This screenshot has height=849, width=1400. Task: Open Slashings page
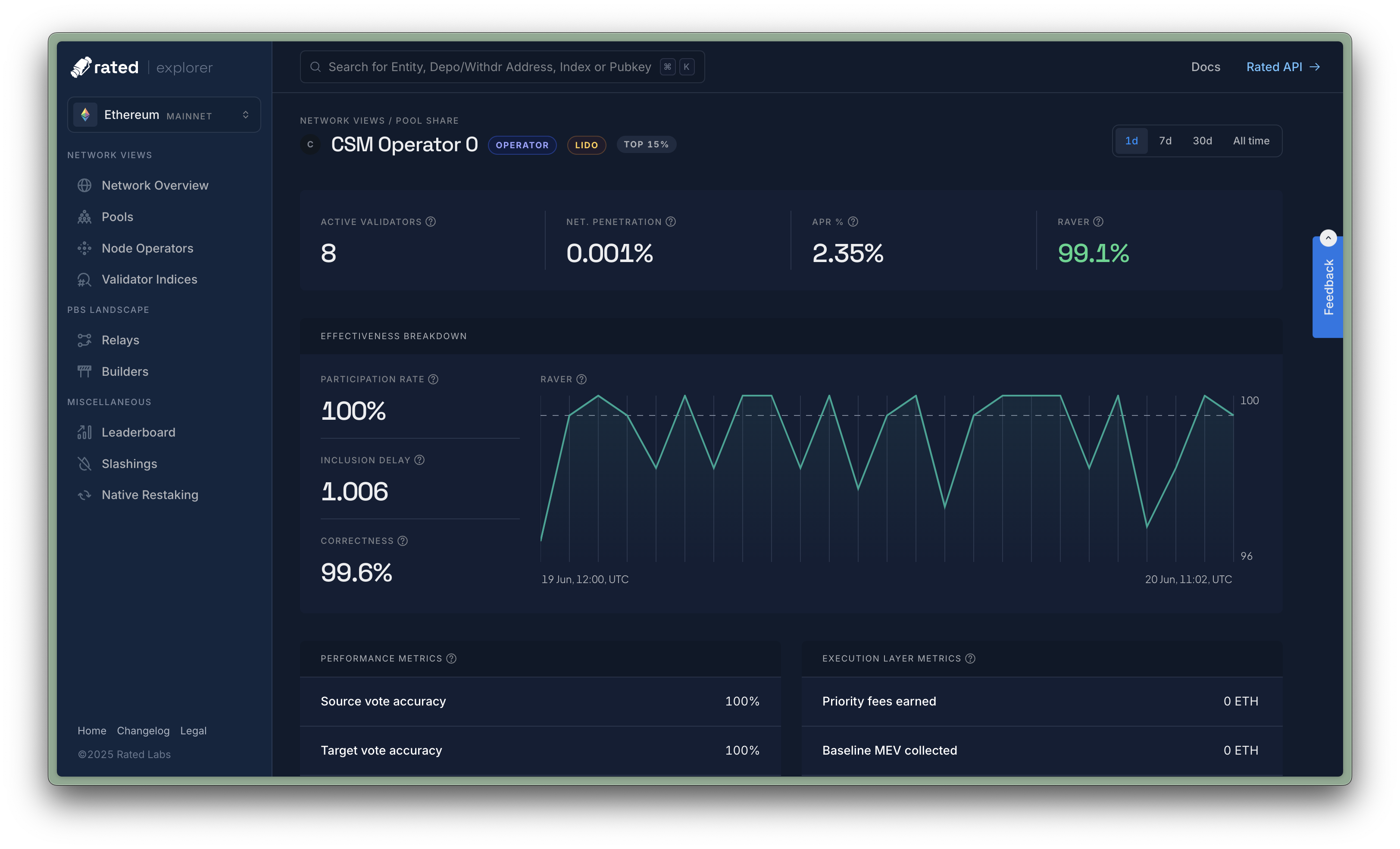pyautogui.click(x=130, y=464)
